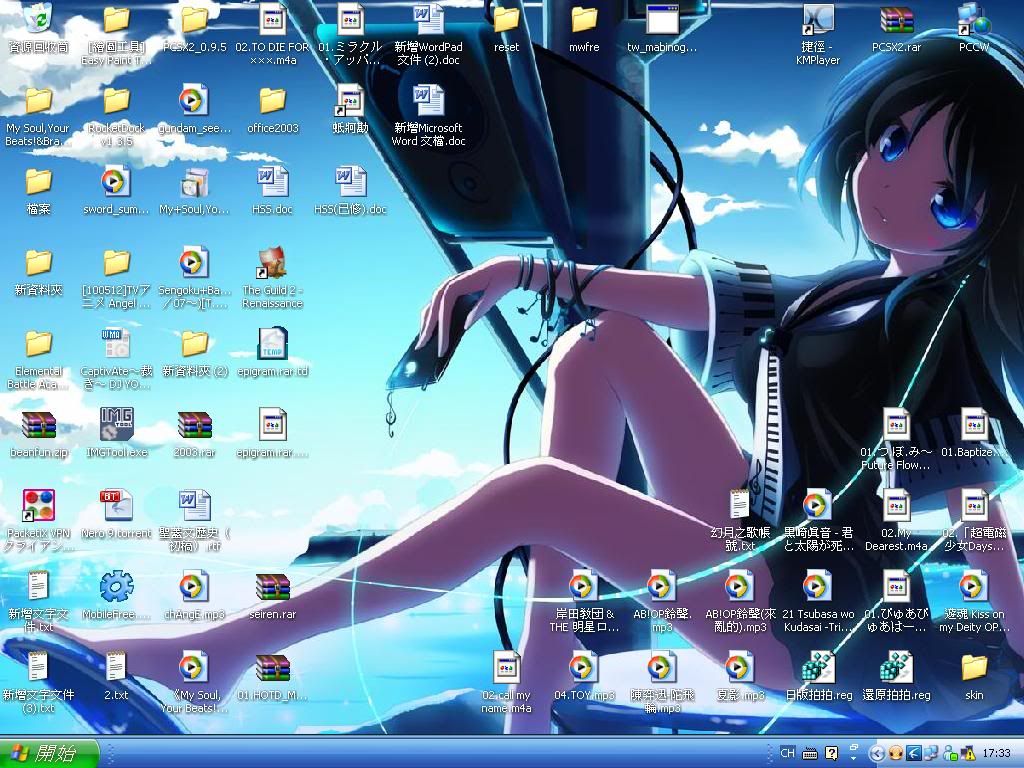Screen dimensions: 1024x768
Task: Open the IMGTool.exe icon
Action: pyautogui.click(x=116, y=425)
